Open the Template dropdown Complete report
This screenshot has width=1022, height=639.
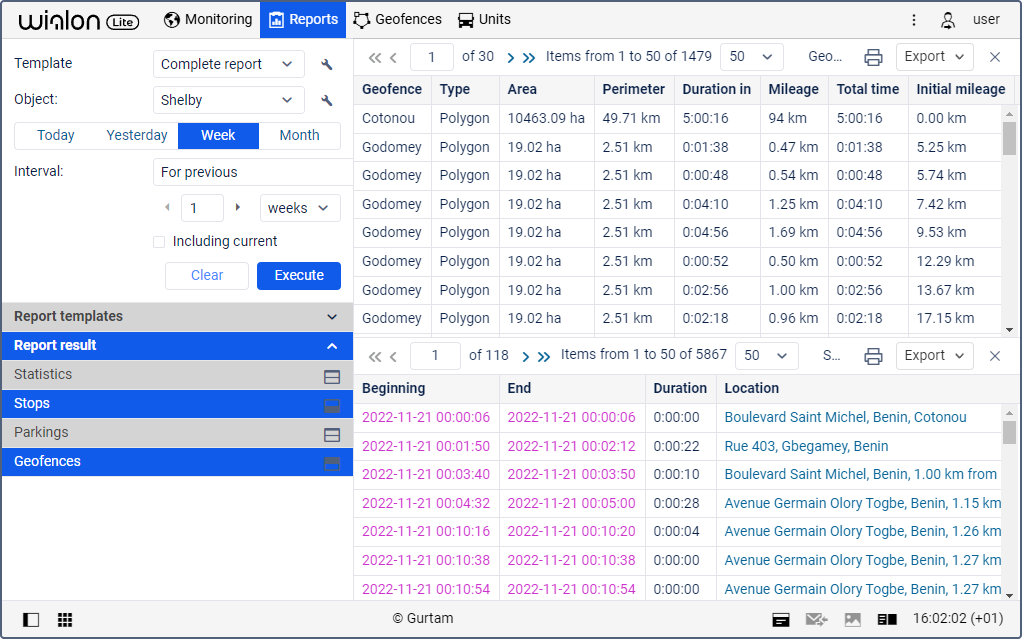pyautogui.click(x=229, y=65)
